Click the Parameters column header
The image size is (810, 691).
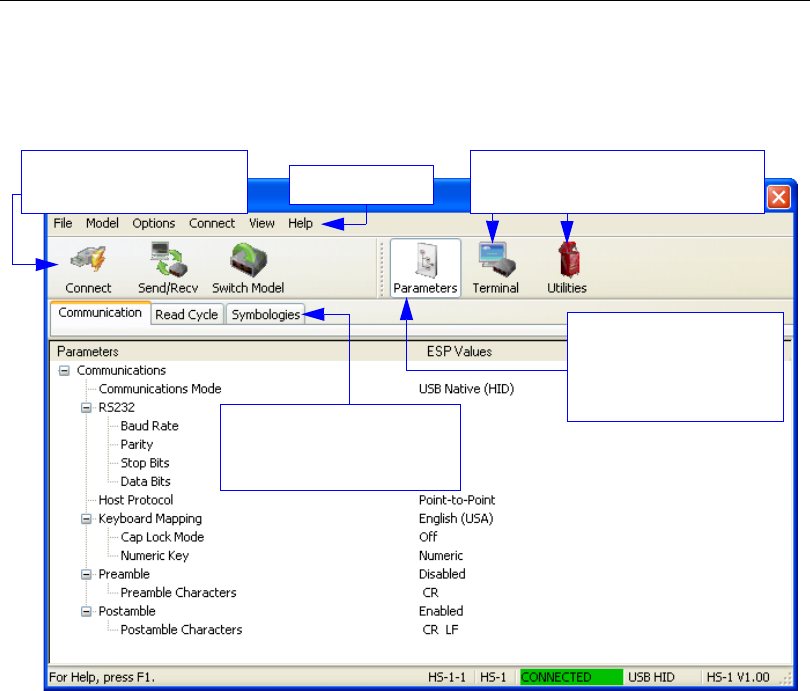click(x=88, y=352)
